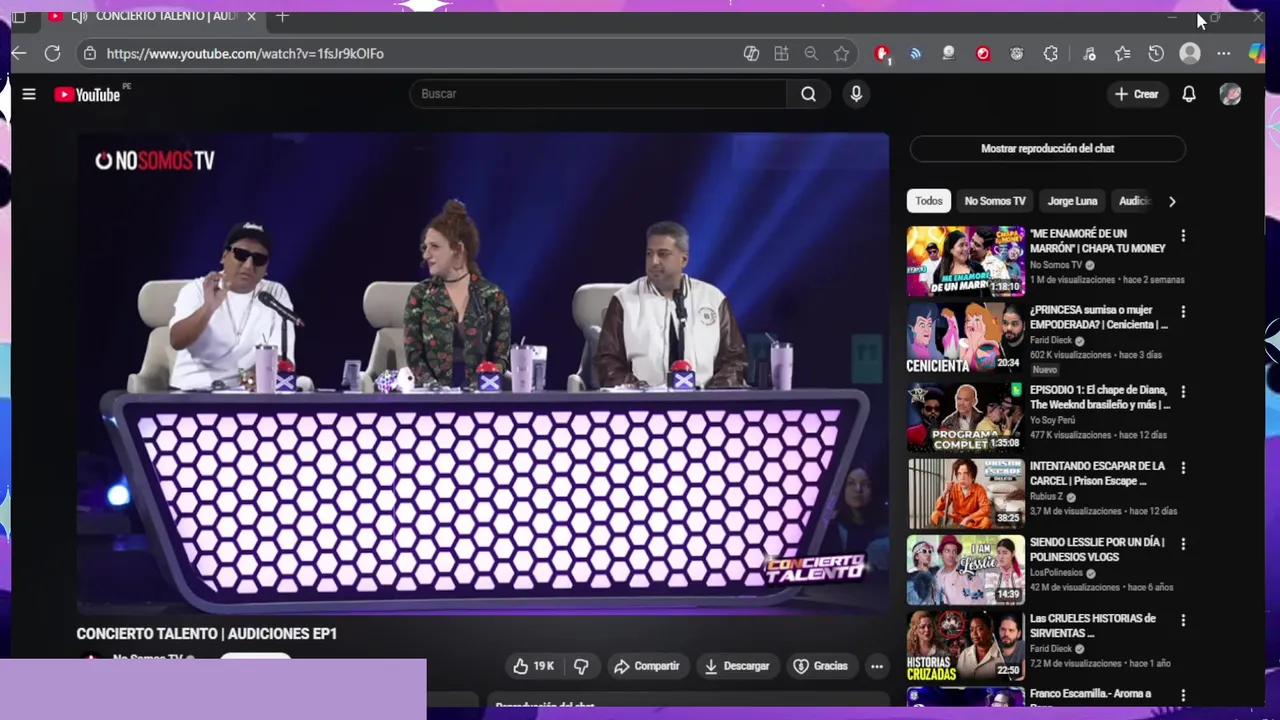Open options for PRINCESA sumisa video

point(1183,312)
